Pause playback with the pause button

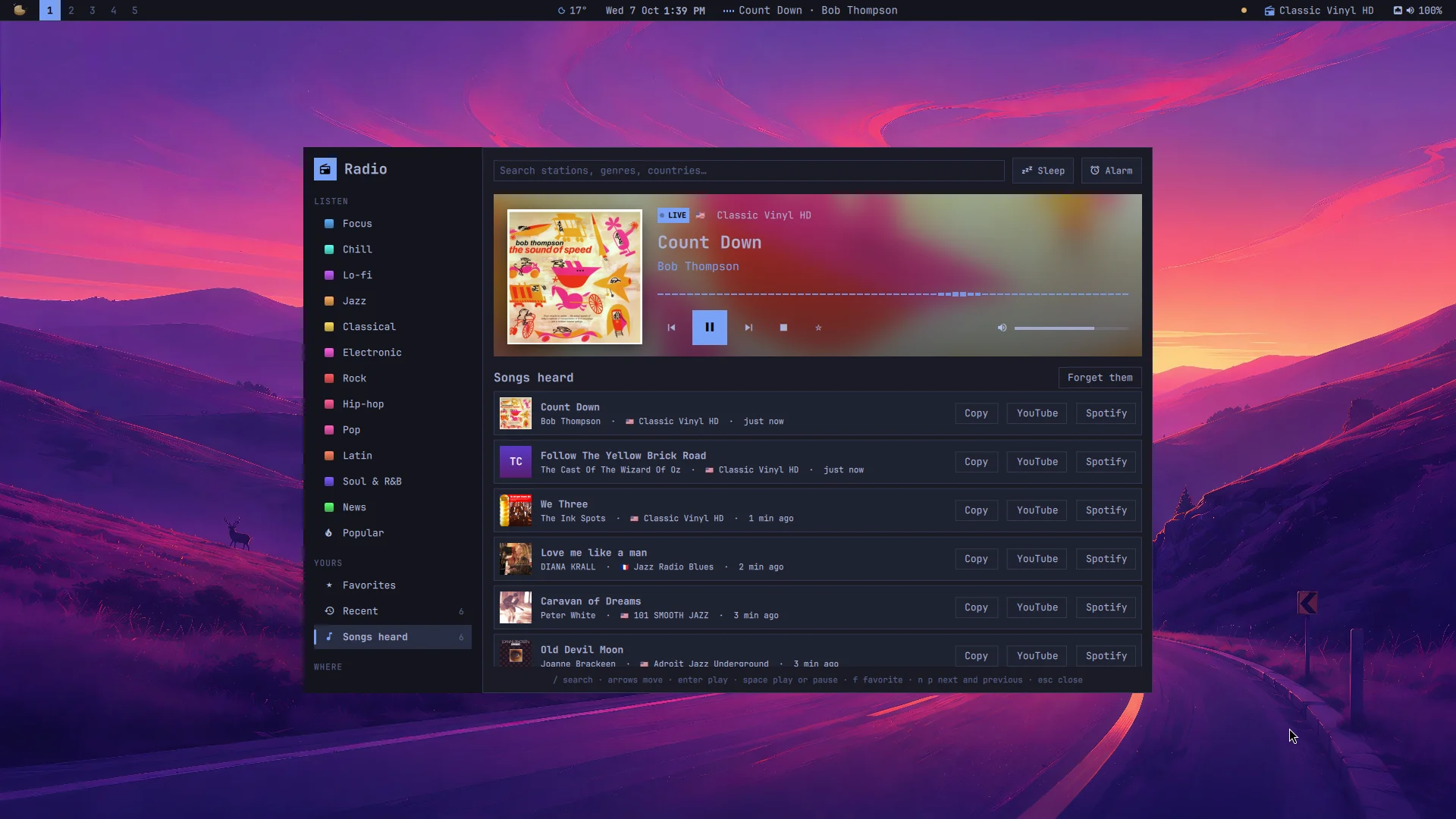tap(709, 328)
